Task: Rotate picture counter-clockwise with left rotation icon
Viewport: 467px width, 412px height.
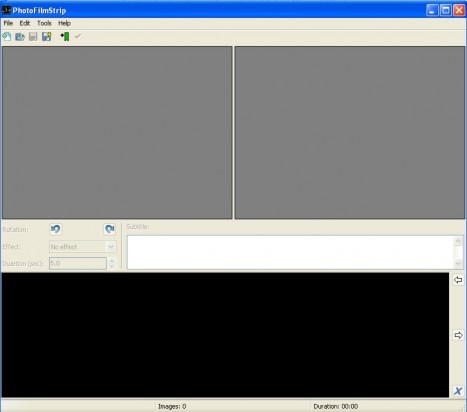Action: [56, 229]
